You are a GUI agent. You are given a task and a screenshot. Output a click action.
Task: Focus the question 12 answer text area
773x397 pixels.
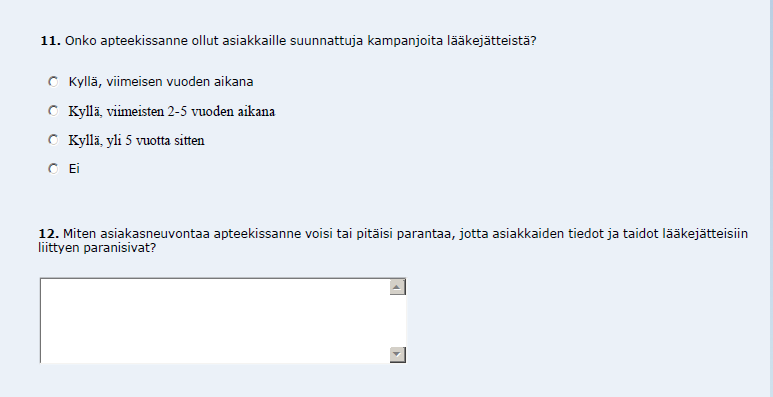215,321
